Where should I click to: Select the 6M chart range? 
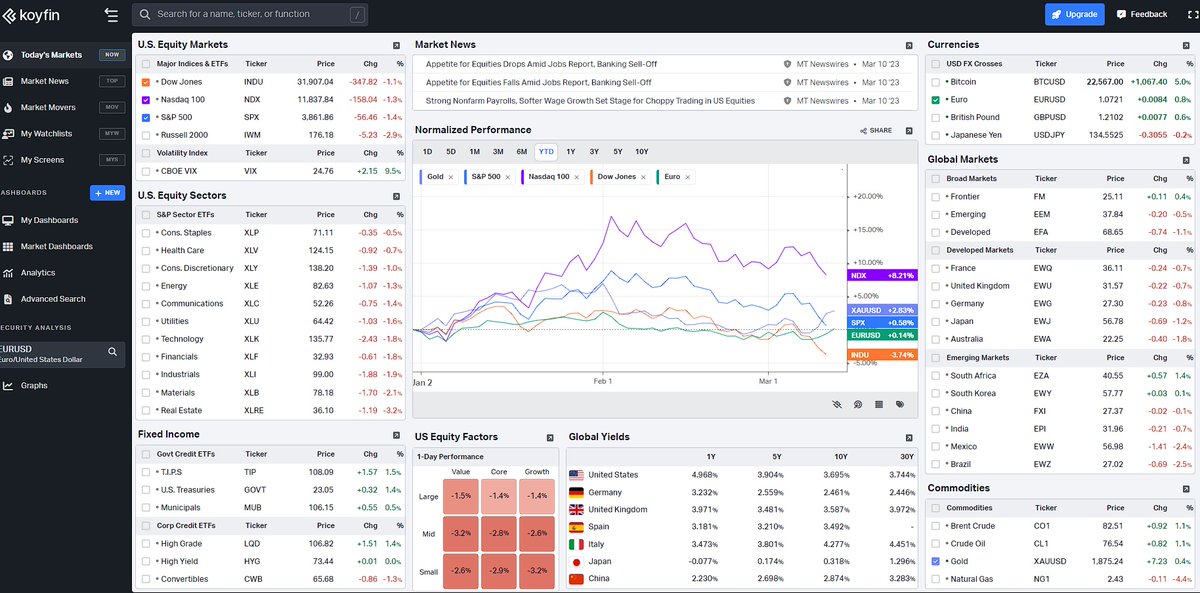[x=522, y=152]
